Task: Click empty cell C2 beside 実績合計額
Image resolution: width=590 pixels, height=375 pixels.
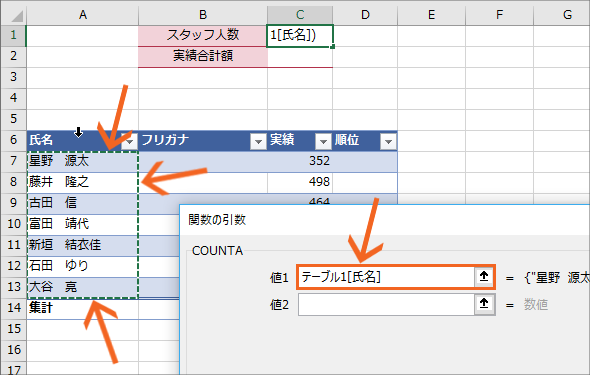Action: pos(300,56)
